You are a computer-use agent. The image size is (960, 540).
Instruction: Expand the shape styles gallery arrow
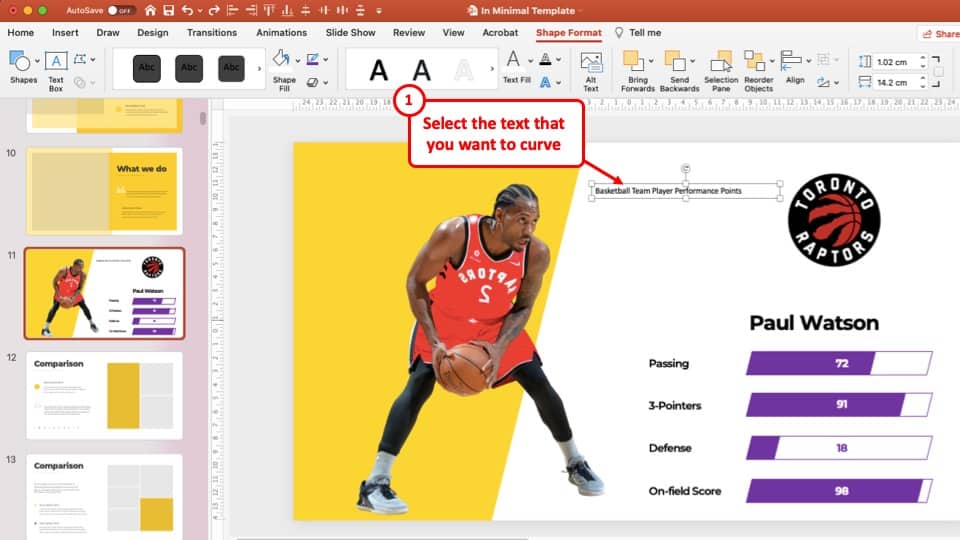259,69
